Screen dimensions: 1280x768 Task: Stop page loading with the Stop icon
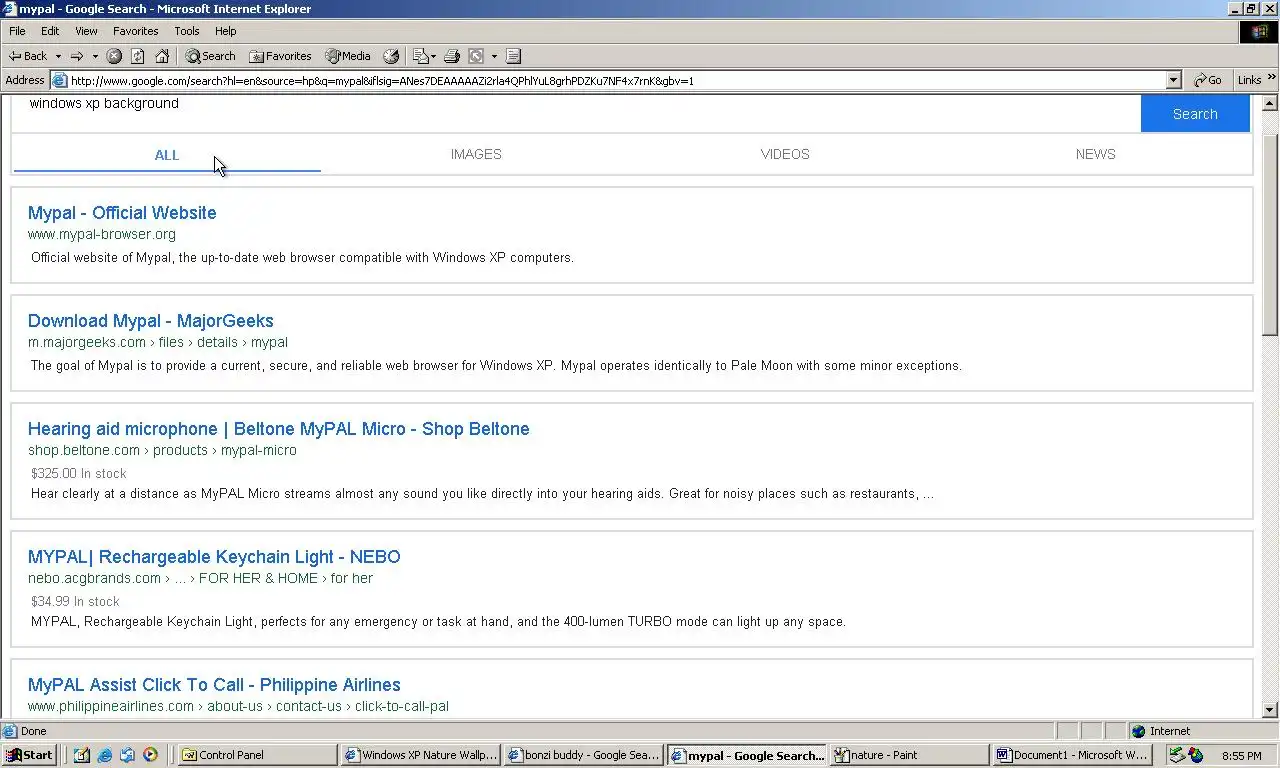coord(114,56)
